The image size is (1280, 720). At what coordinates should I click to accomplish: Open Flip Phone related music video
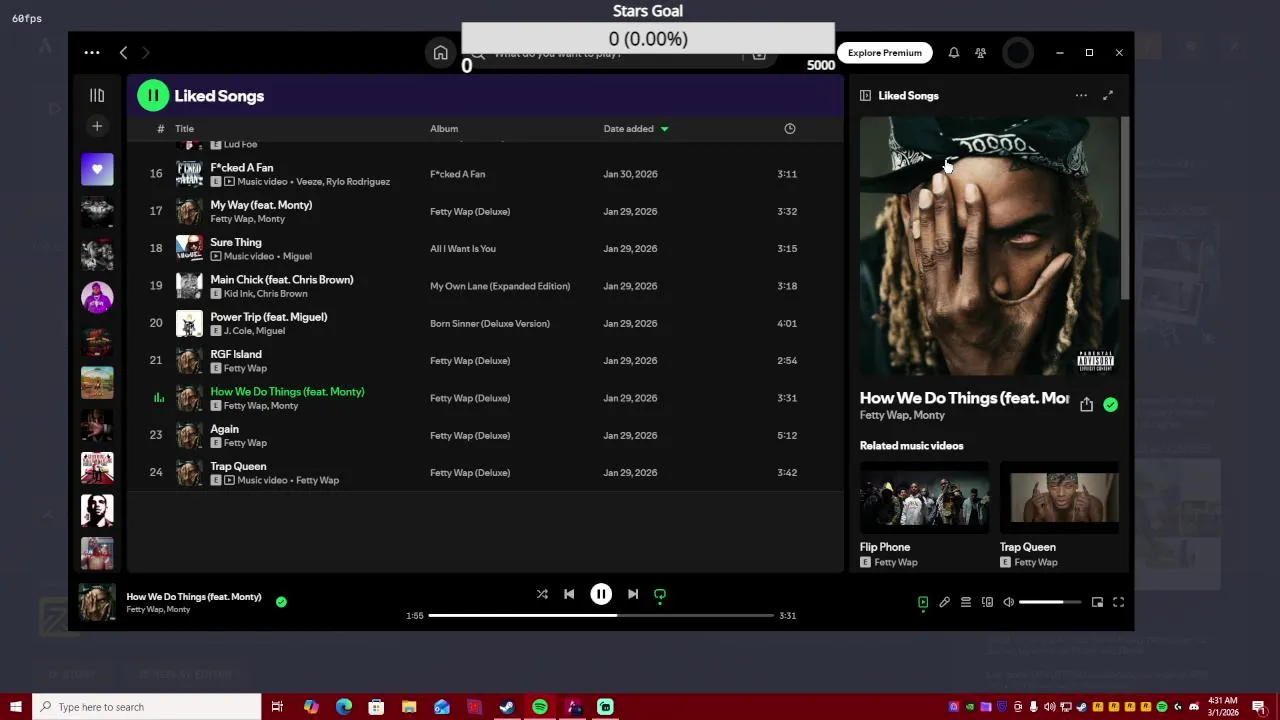[924, 515]
